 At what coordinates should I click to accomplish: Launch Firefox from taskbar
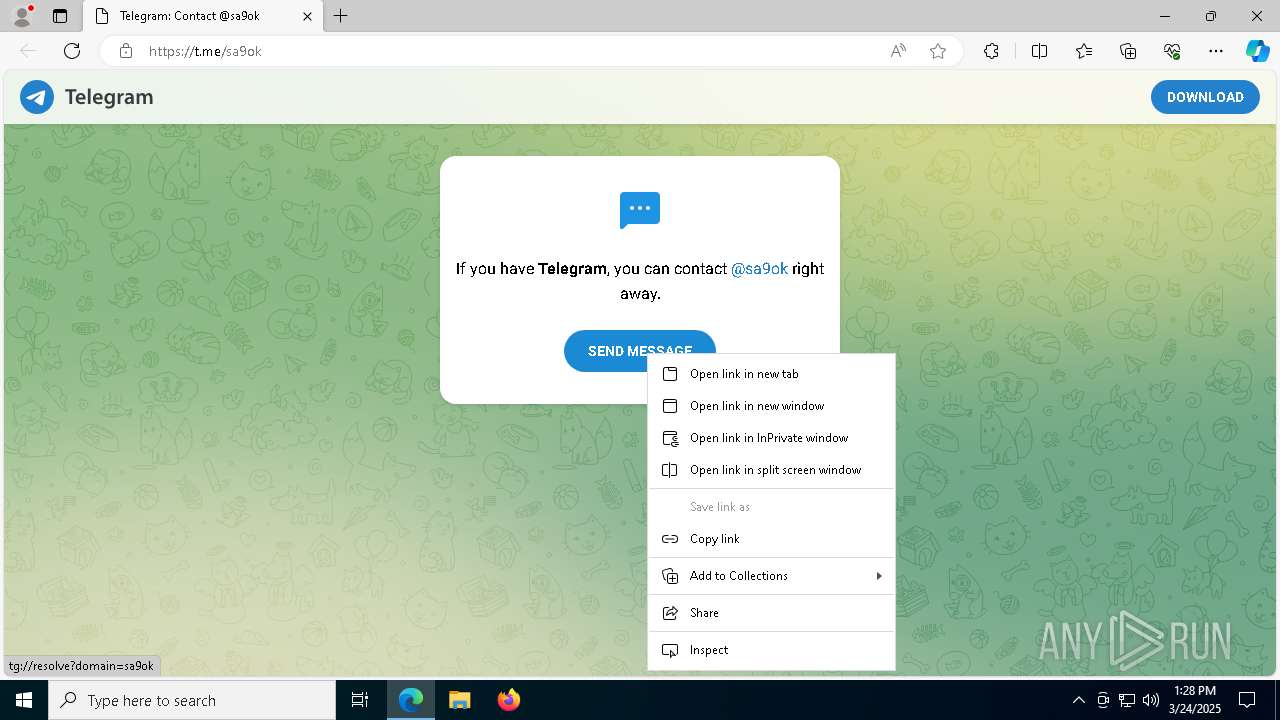(x=508, y=700)
